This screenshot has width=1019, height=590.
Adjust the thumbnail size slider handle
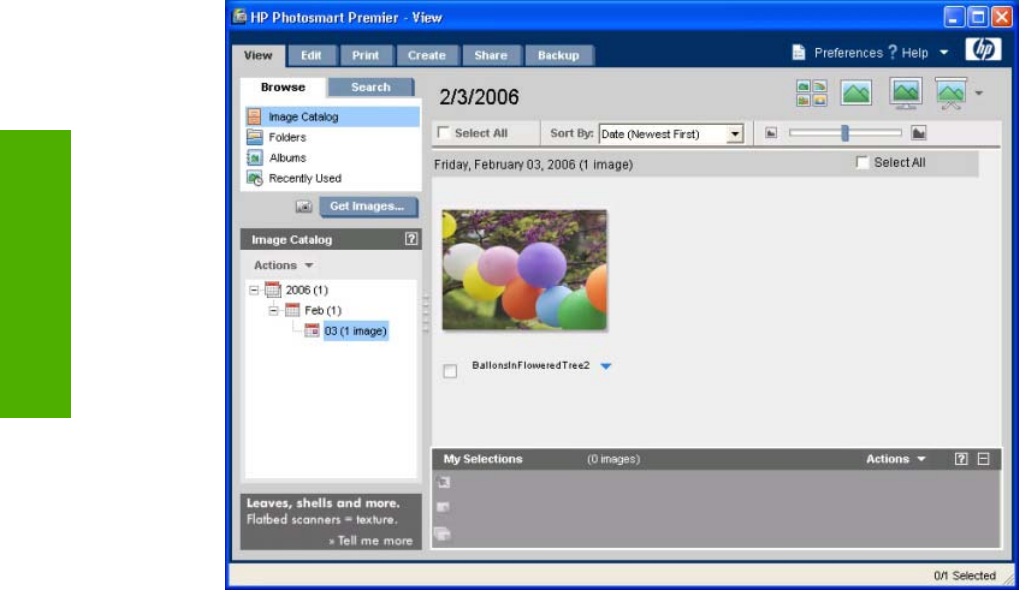[x=845, y=133]
